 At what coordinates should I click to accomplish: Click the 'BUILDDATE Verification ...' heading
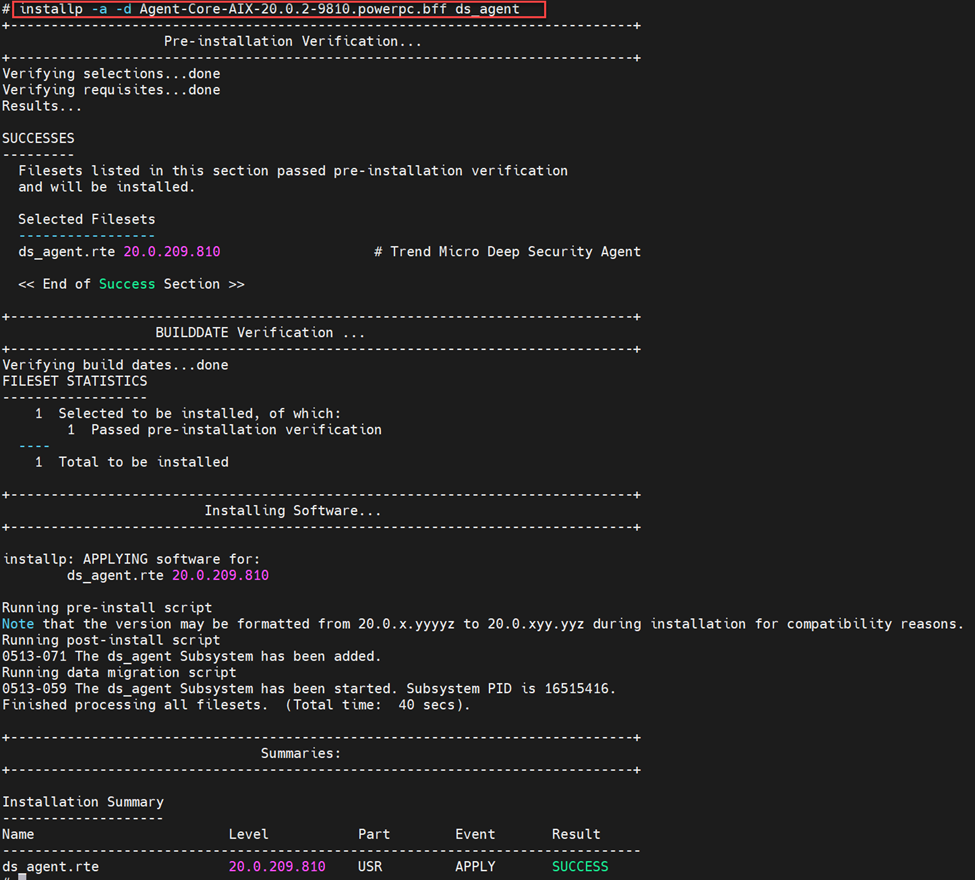(260, 333)
